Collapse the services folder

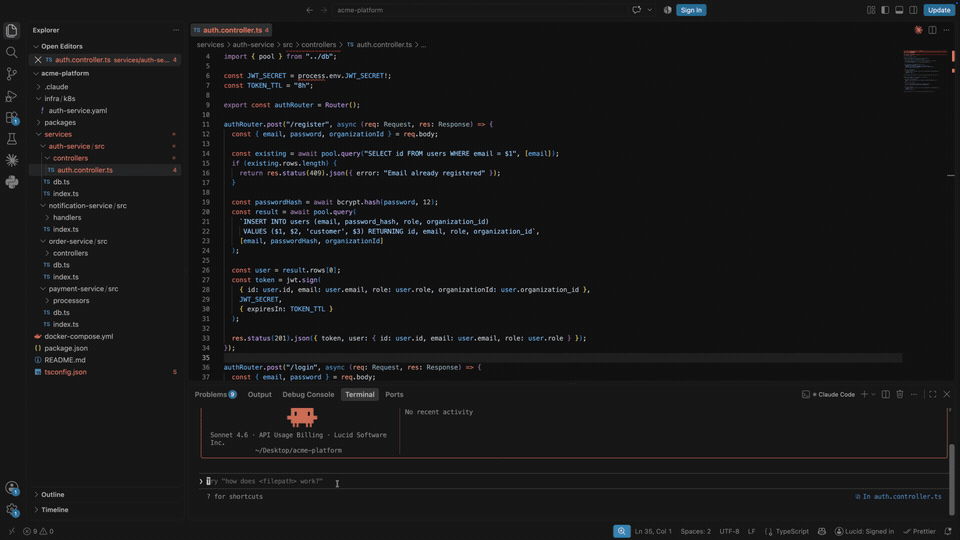(58, 134)
